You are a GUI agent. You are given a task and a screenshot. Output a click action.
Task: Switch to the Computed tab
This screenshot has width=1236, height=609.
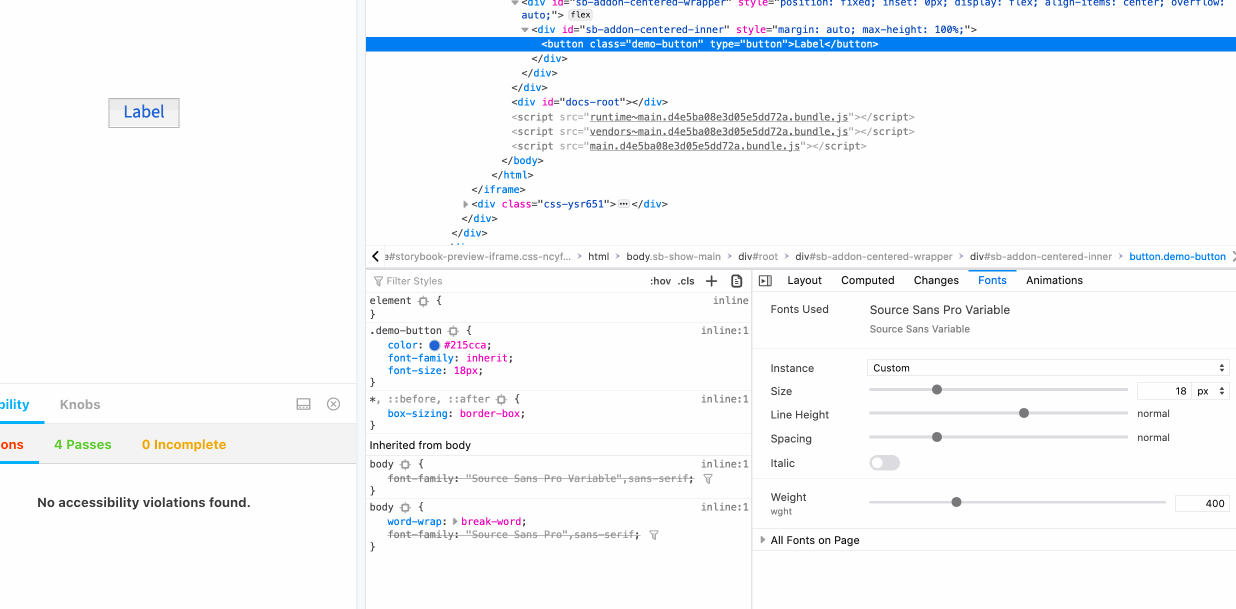868,281
